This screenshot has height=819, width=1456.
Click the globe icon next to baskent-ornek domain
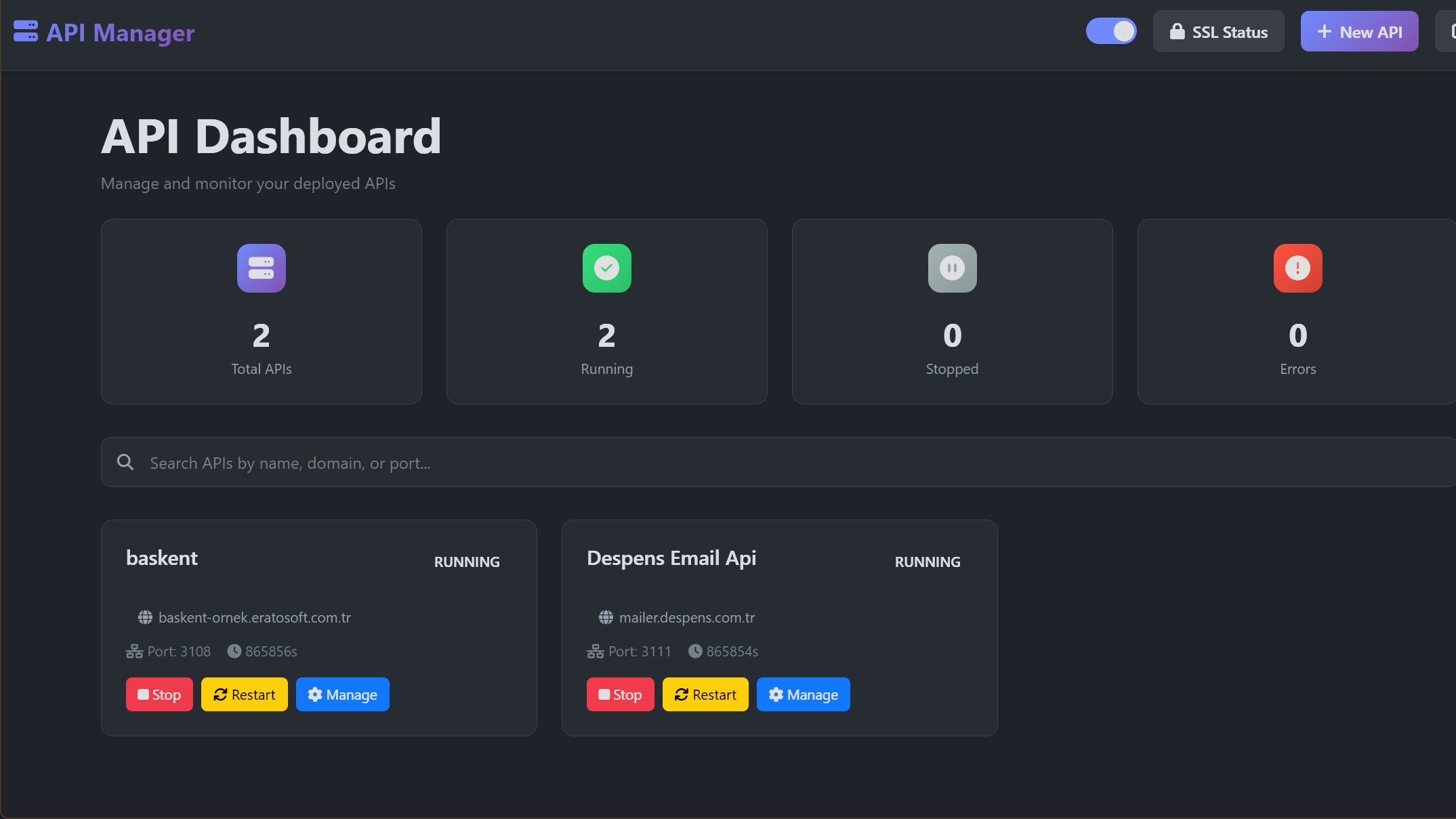[x=144, y=617]
